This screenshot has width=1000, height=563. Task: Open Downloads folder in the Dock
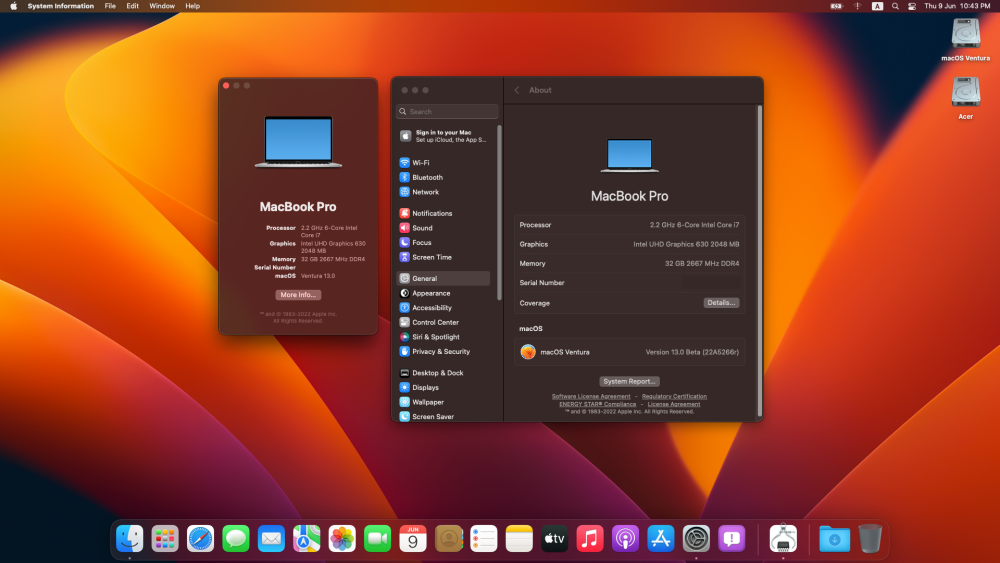coord(834,539)
